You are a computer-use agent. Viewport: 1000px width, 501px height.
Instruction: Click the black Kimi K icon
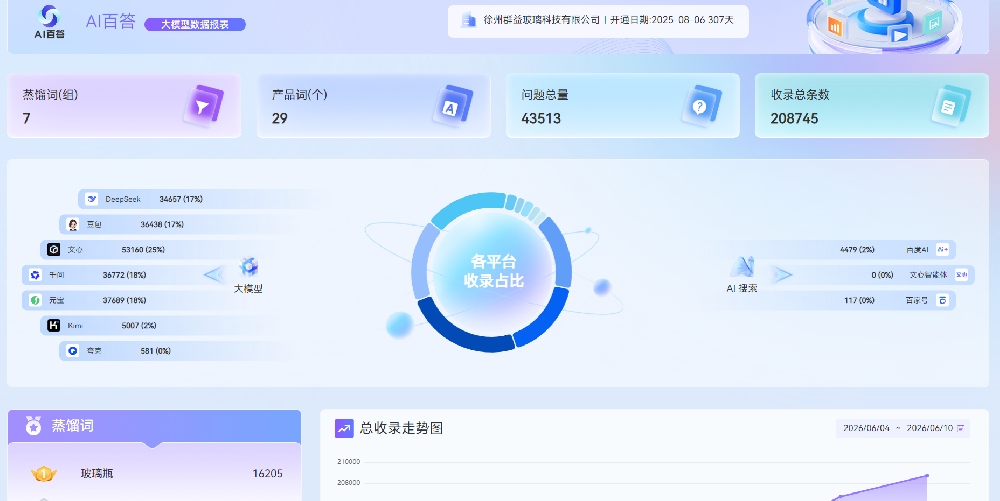[x=54, y=325]
